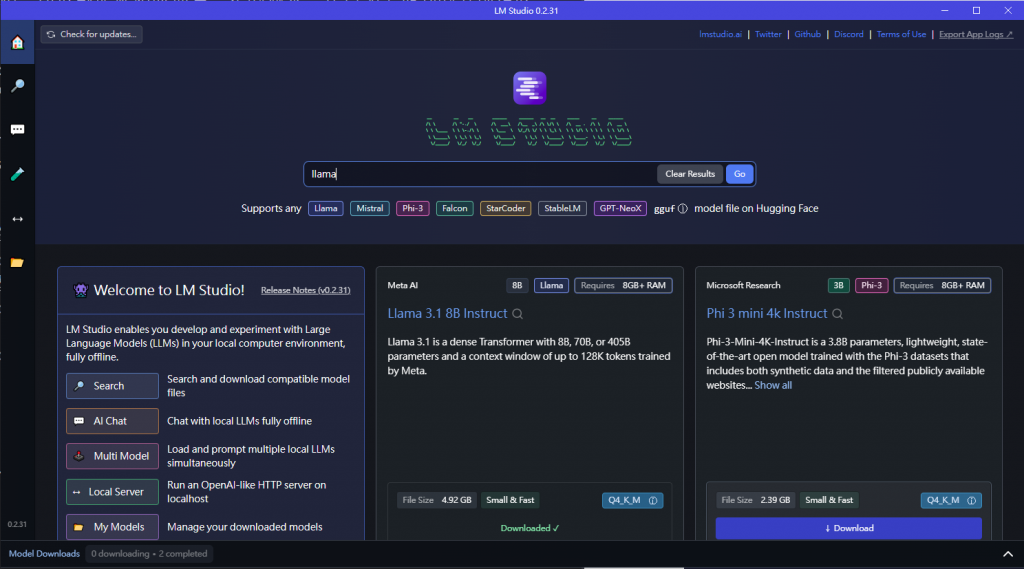Screen dimensions: 1024x569
Task: Click 'Small & Fast' tag on Llama card
Action: point(510,500)
